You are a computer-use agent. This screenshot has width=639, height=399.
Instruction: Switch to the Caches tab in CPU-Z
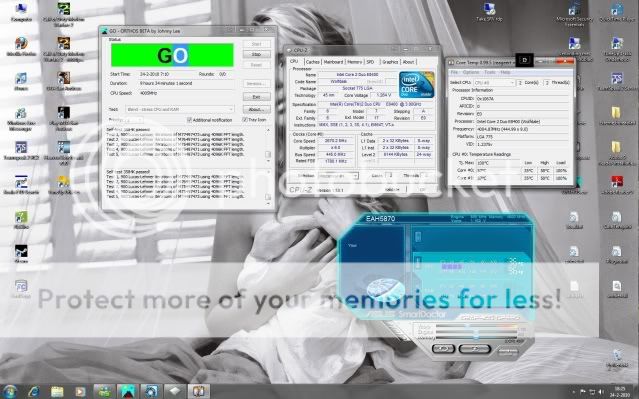(313, 62)
